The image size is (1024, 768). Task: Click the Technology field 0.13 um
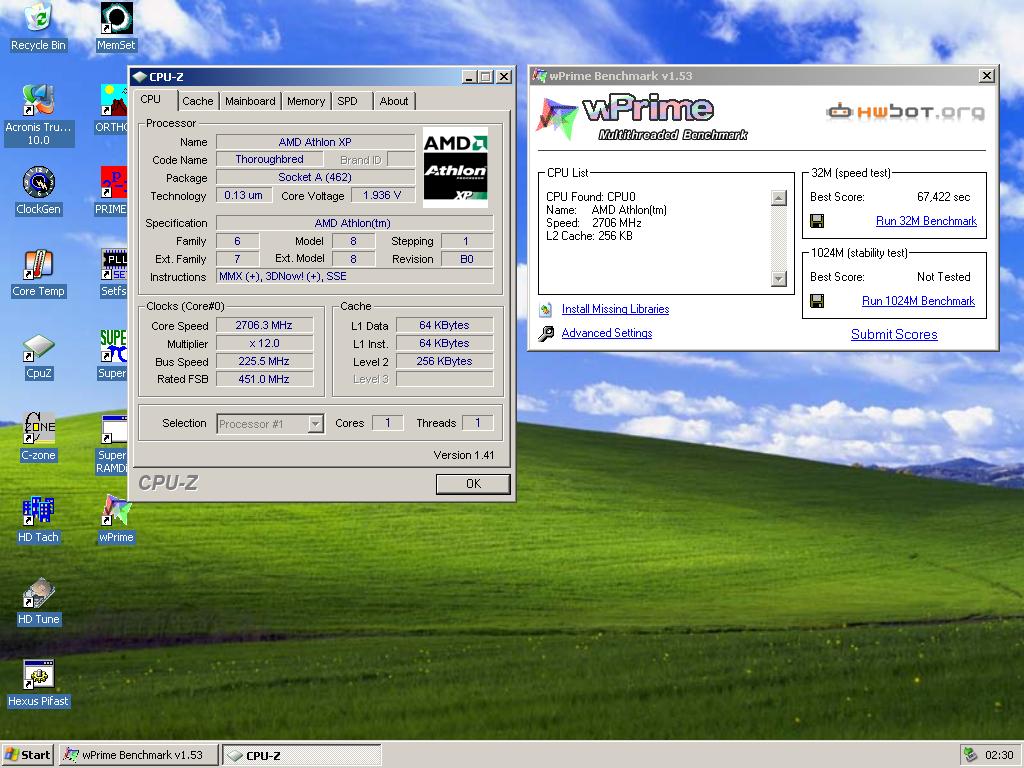(244, 195)
